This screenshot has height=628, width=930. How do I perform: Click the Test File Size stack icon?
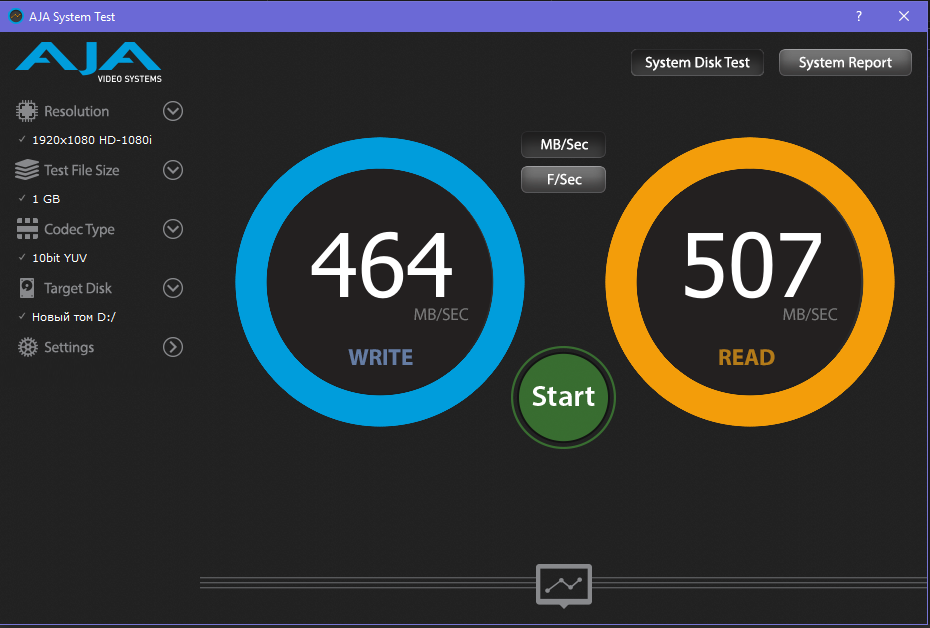tap(27, 170)
